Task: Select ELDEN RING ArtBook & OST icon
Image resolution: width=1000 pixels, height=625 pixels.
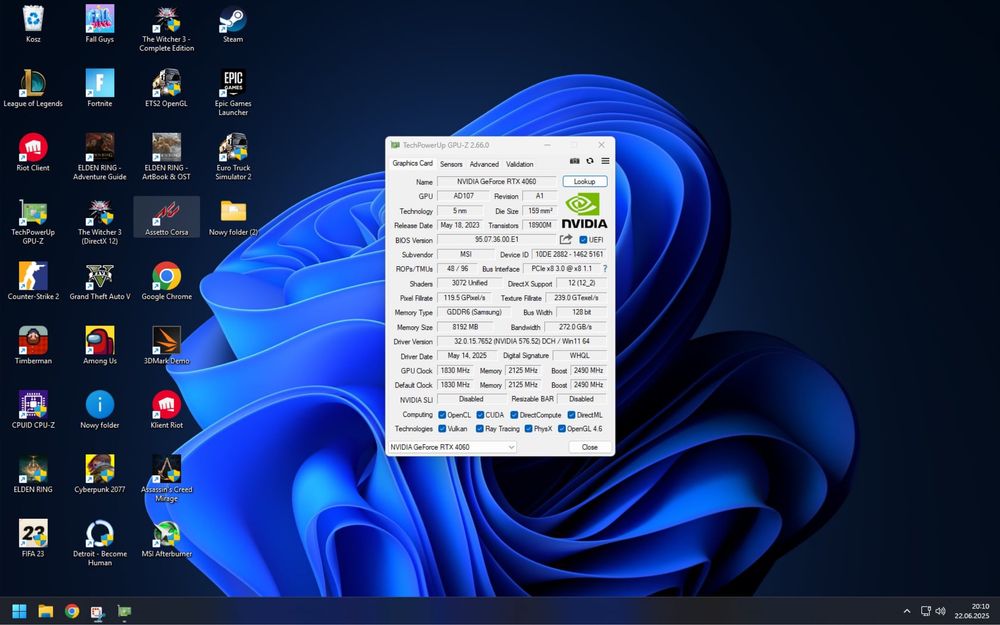Action: [x=166, y=158]
